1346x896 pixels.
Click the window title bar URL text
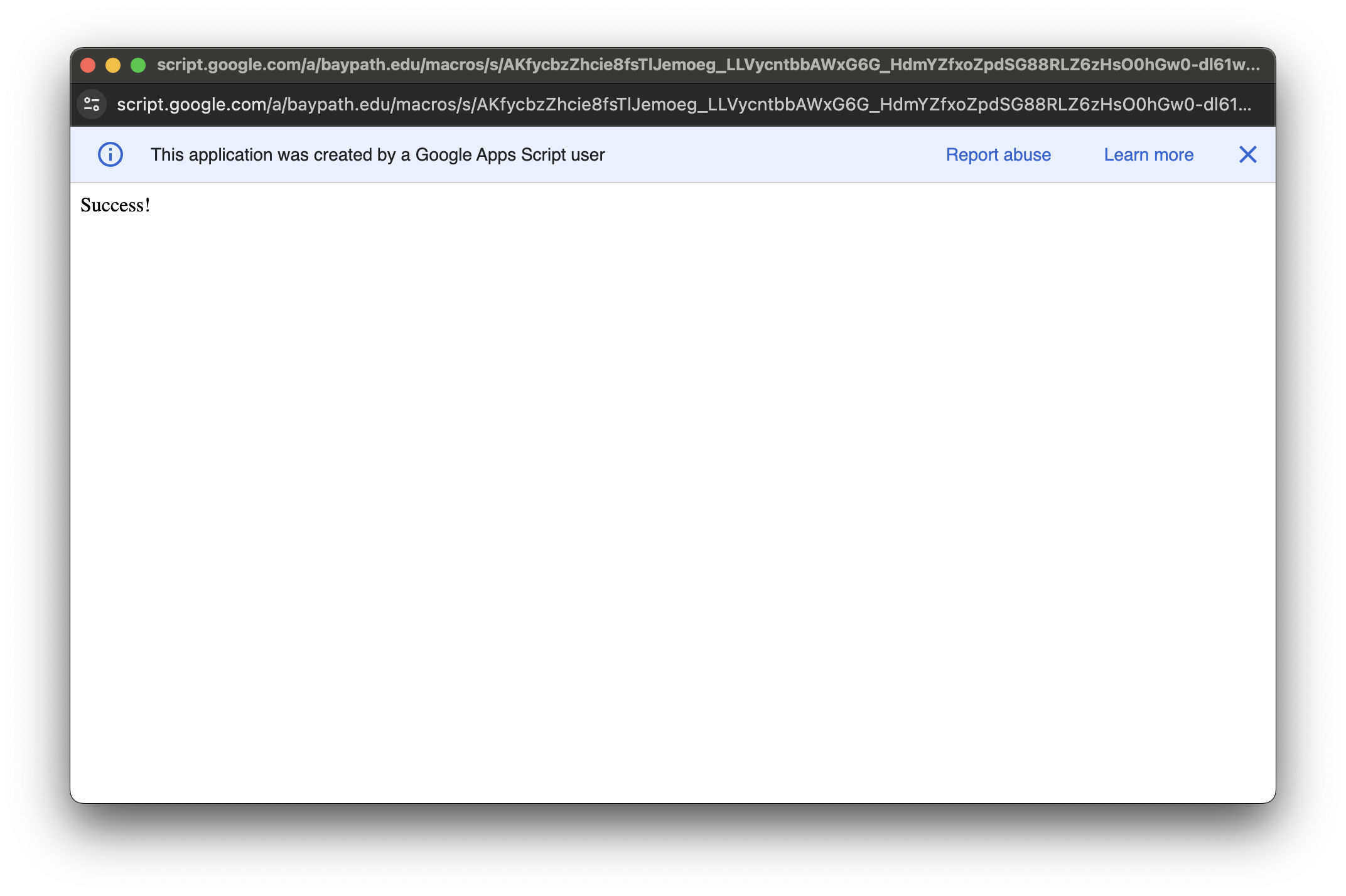tap(708, 65)
